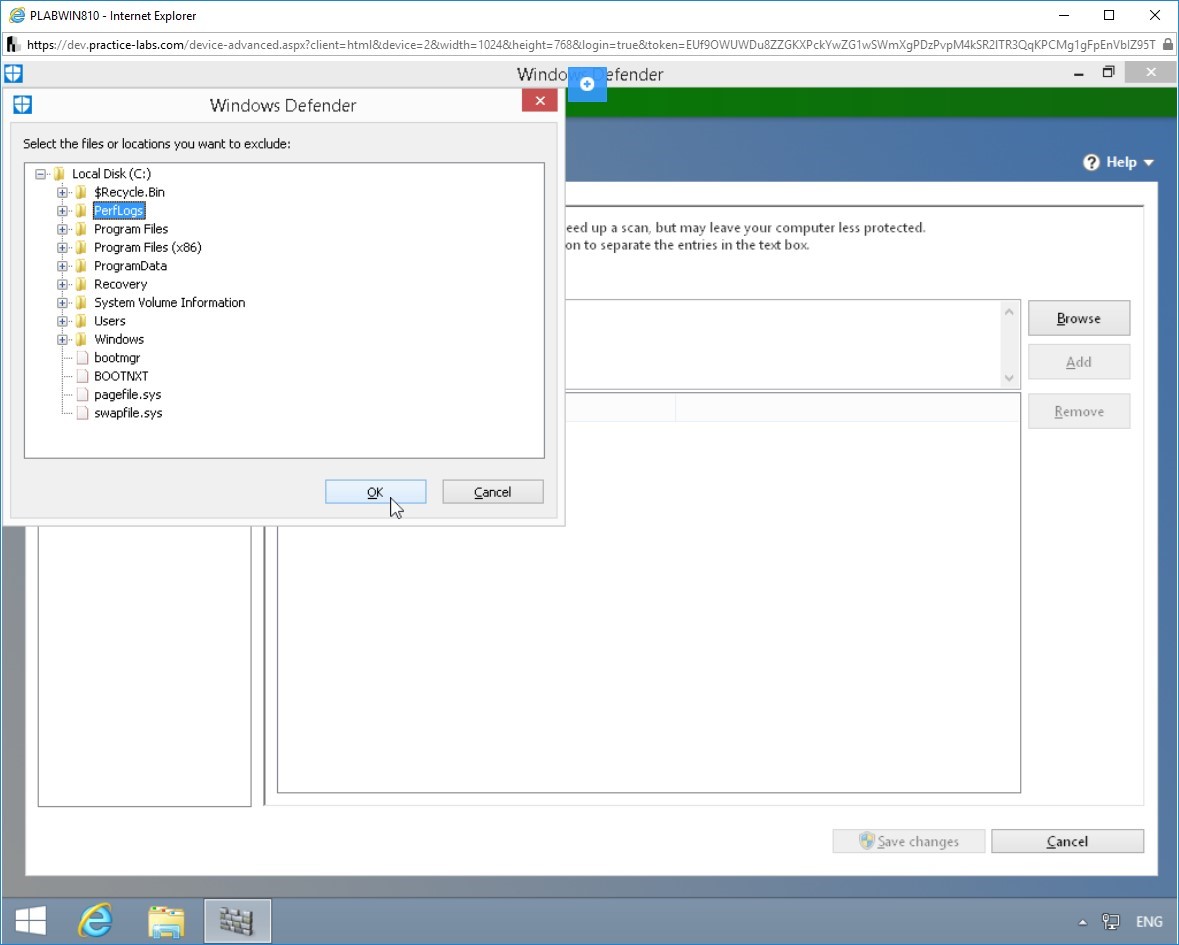This screenshot has height=945, width=1179.
Task: Click the Remove button
Action: 1078,411
